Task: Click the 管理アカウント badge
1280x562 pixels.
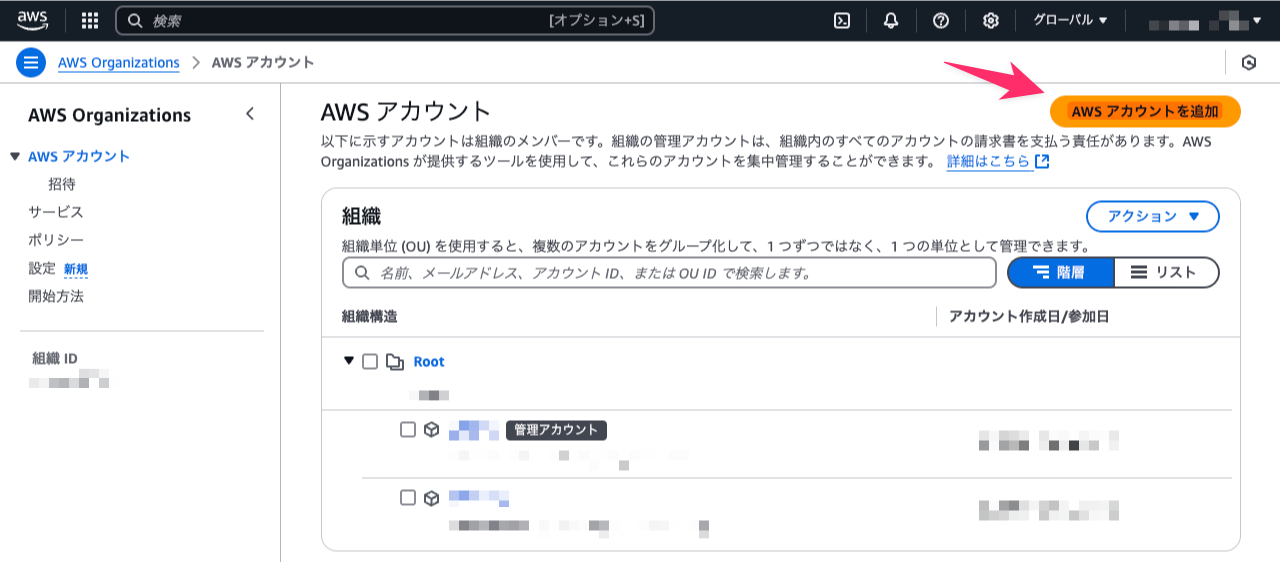Action: (557, 430)
